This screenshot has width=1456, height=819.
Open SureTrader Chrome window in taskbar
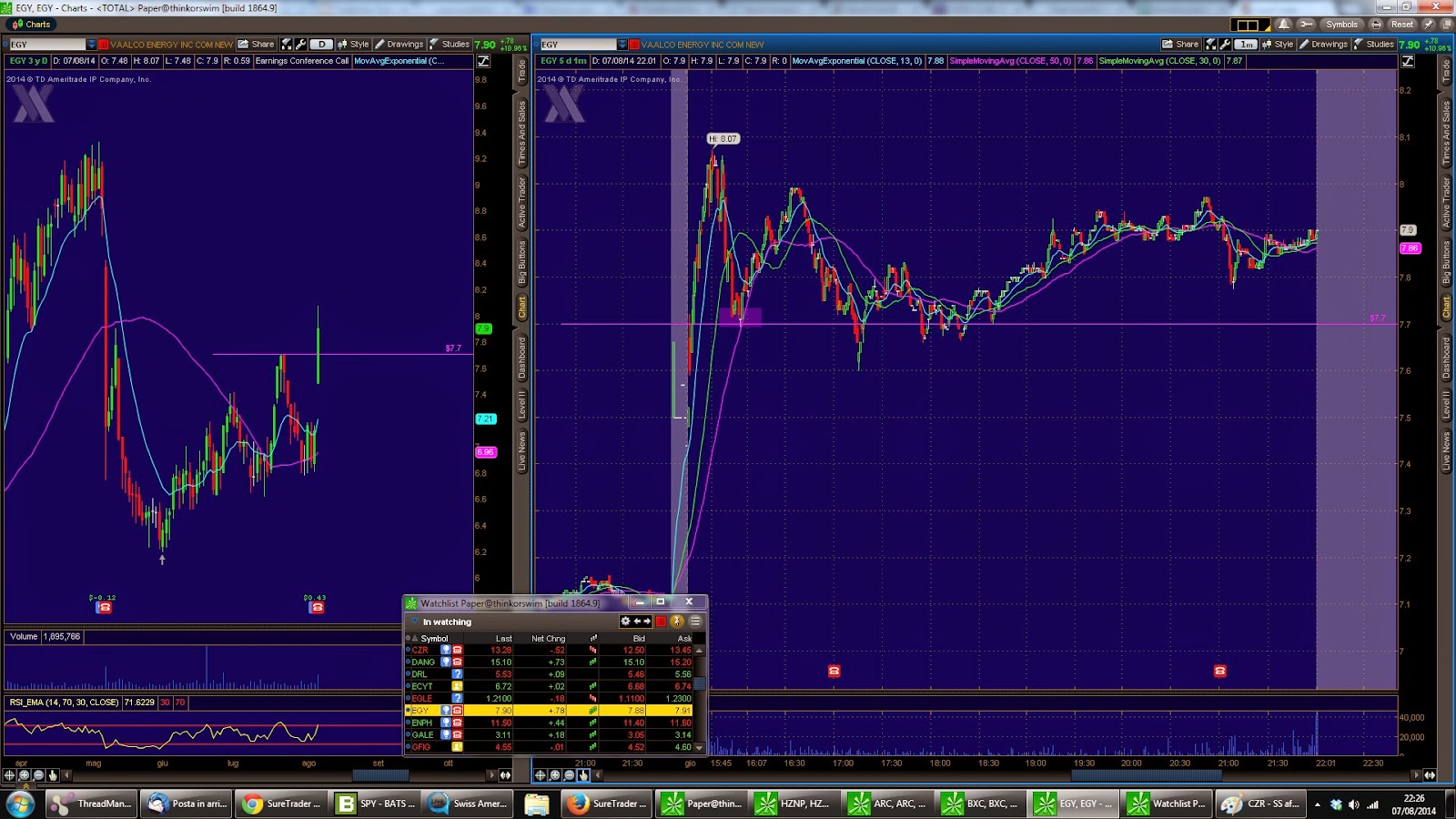pyautogui.click(x=280, y=804)
